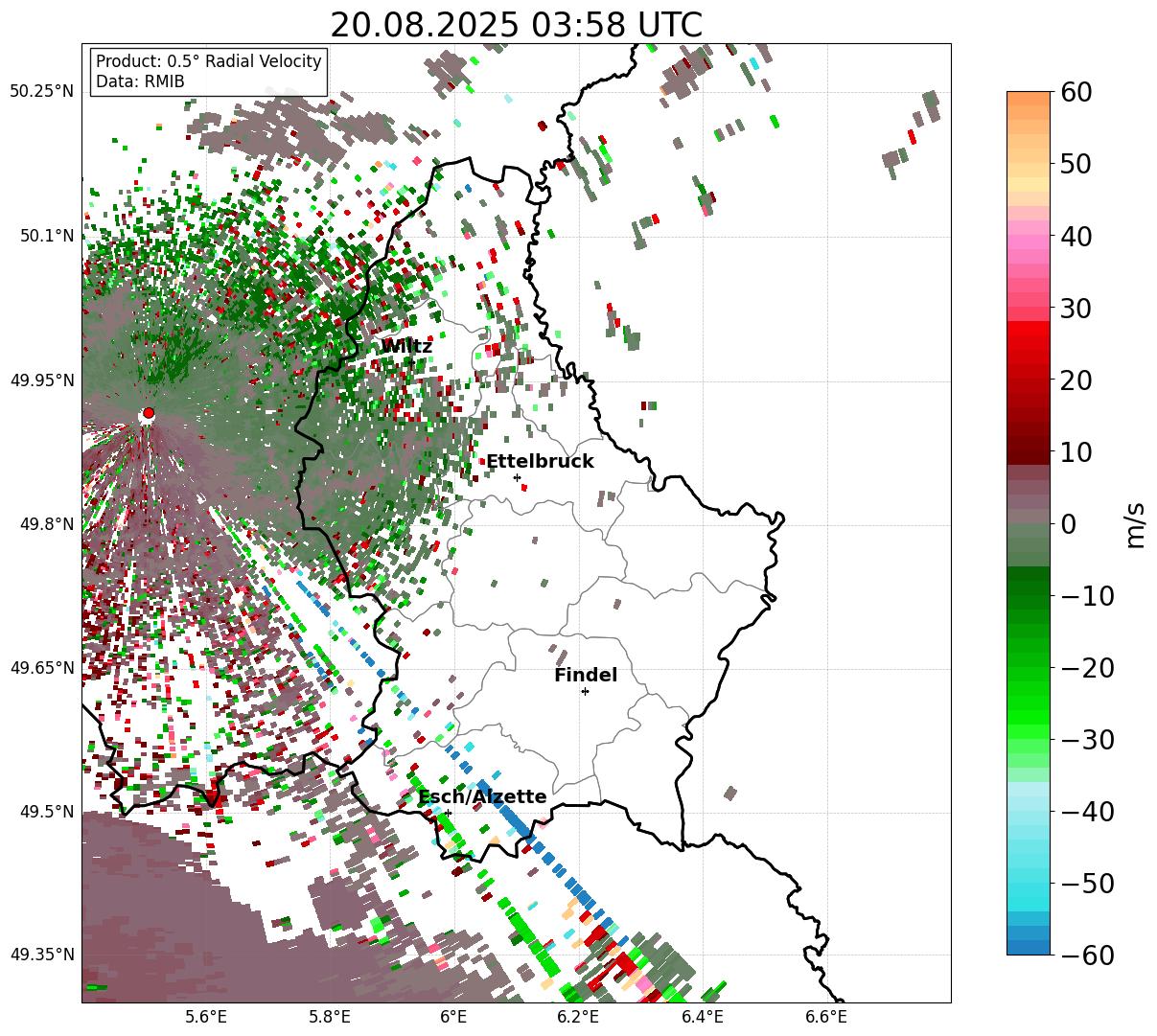Click the 6.2°E longitude tick label

[578, 1017]
